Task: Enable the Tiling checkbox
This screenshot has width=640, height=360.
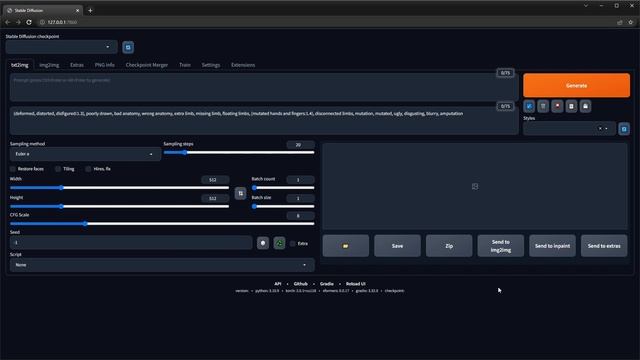Action: pyautogui.click(x=58, y=169)
